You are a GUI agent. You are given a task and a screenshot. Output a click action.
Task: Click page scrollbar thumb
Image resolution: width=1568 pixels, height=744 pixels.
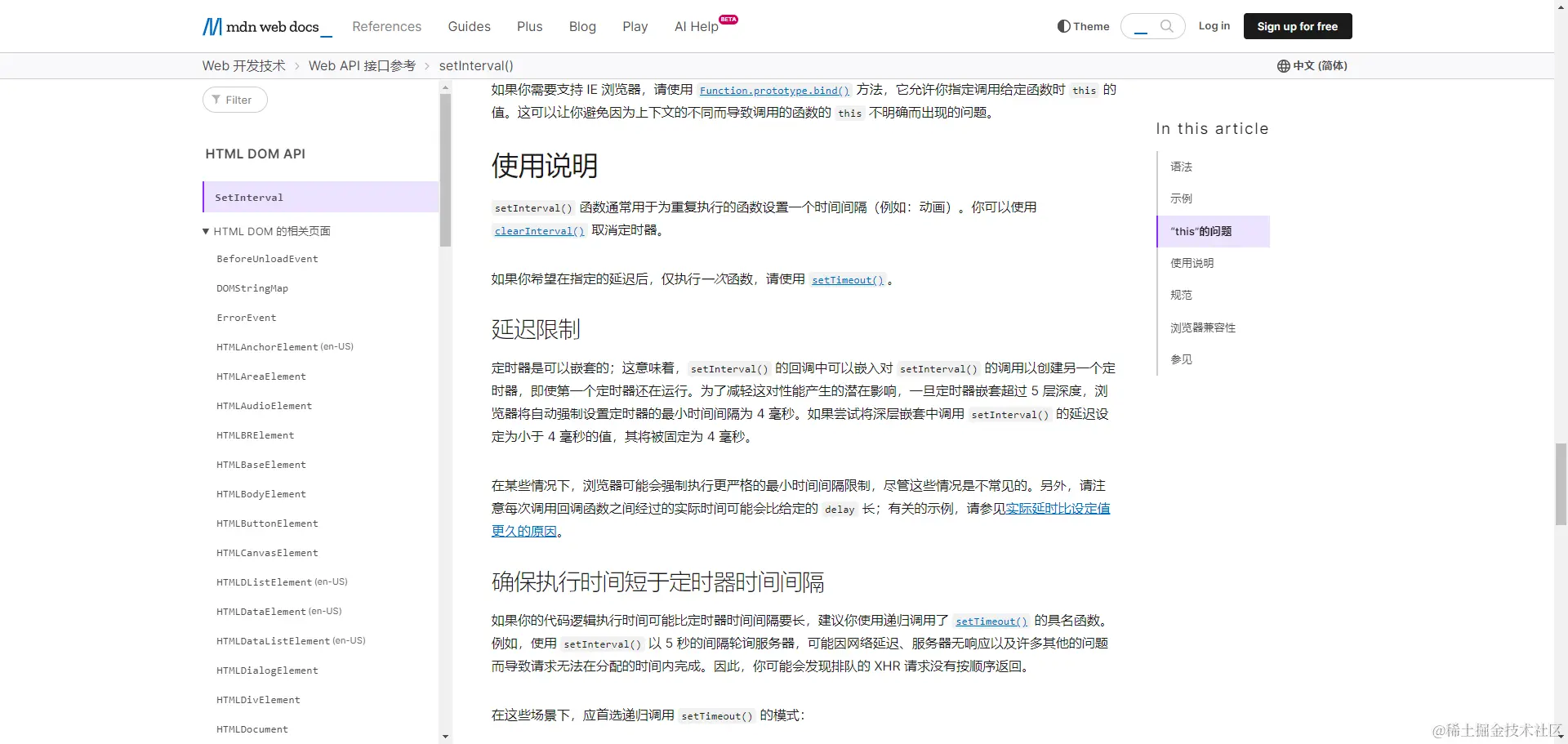click(1561, 484)
